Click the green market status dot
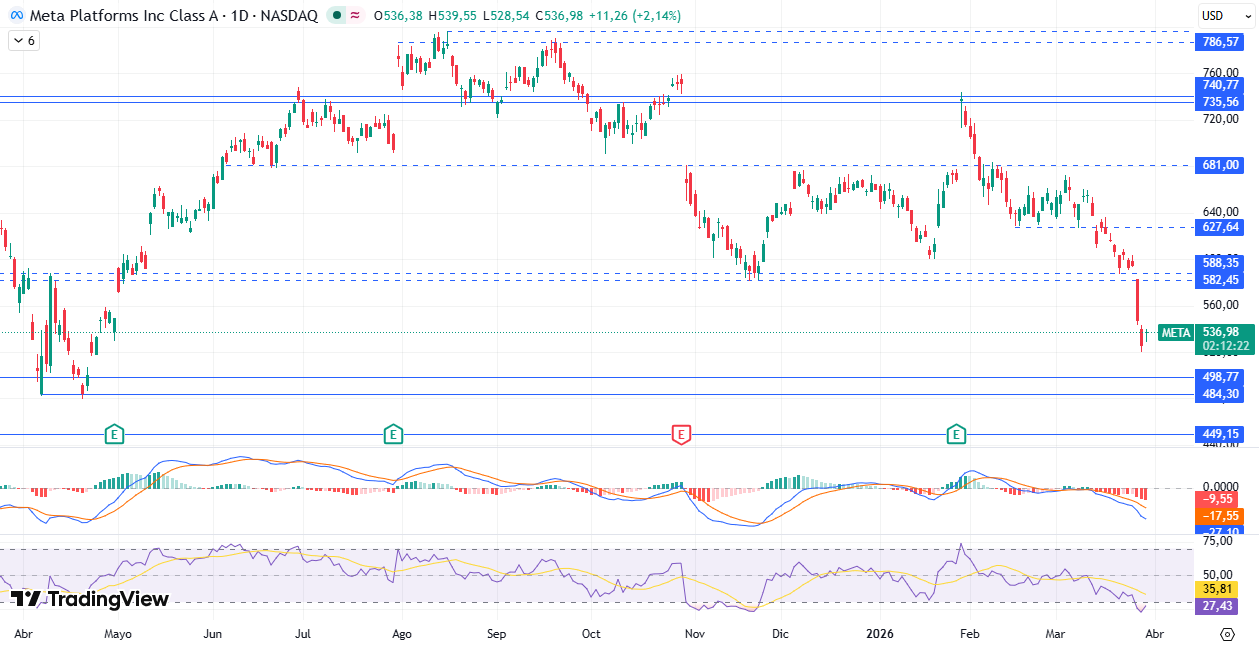This screenshot has width=1259, height=647. click(x=339, y=16)
